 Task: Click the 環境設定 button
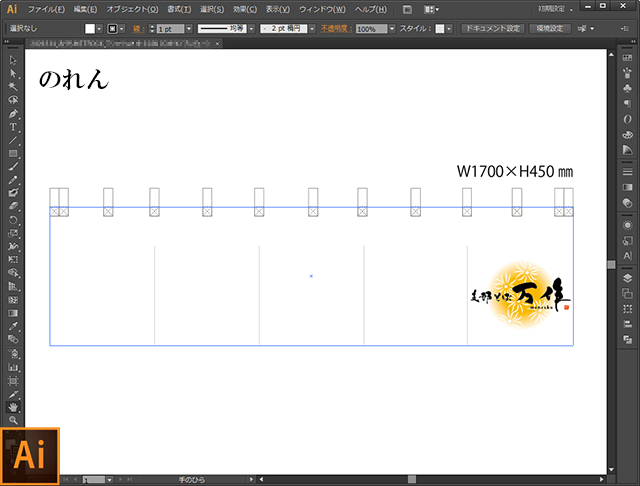pos(550,29)
